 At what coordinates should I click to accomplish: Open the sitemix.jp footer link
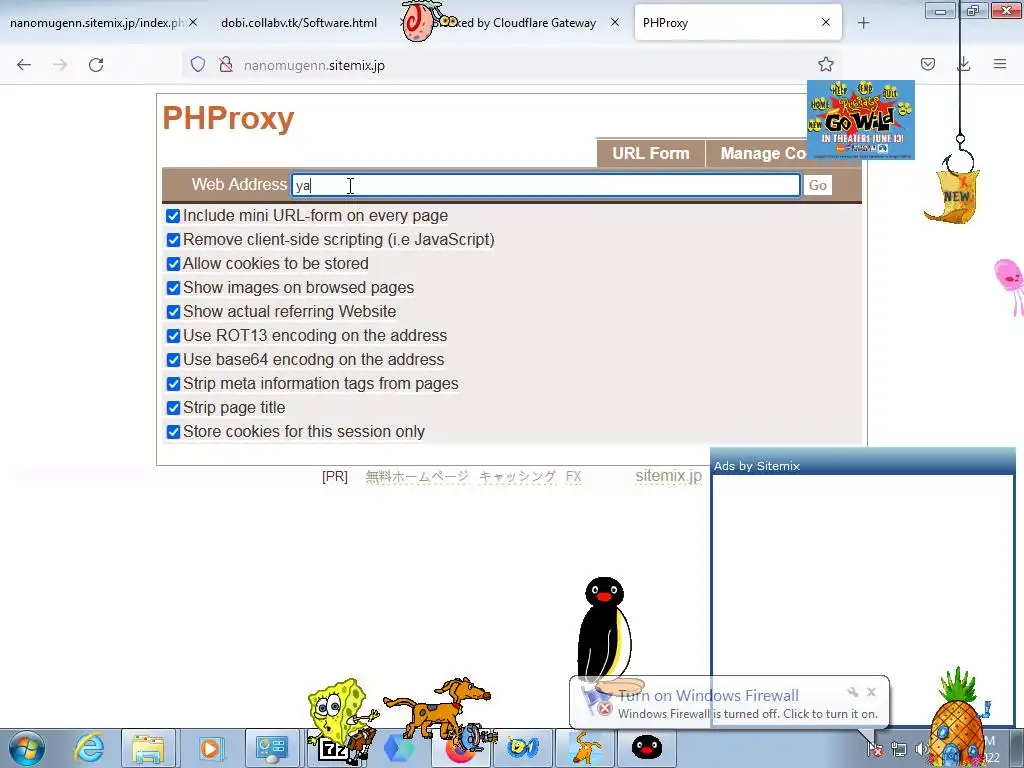pyautogui.click(x=668, y=476)
